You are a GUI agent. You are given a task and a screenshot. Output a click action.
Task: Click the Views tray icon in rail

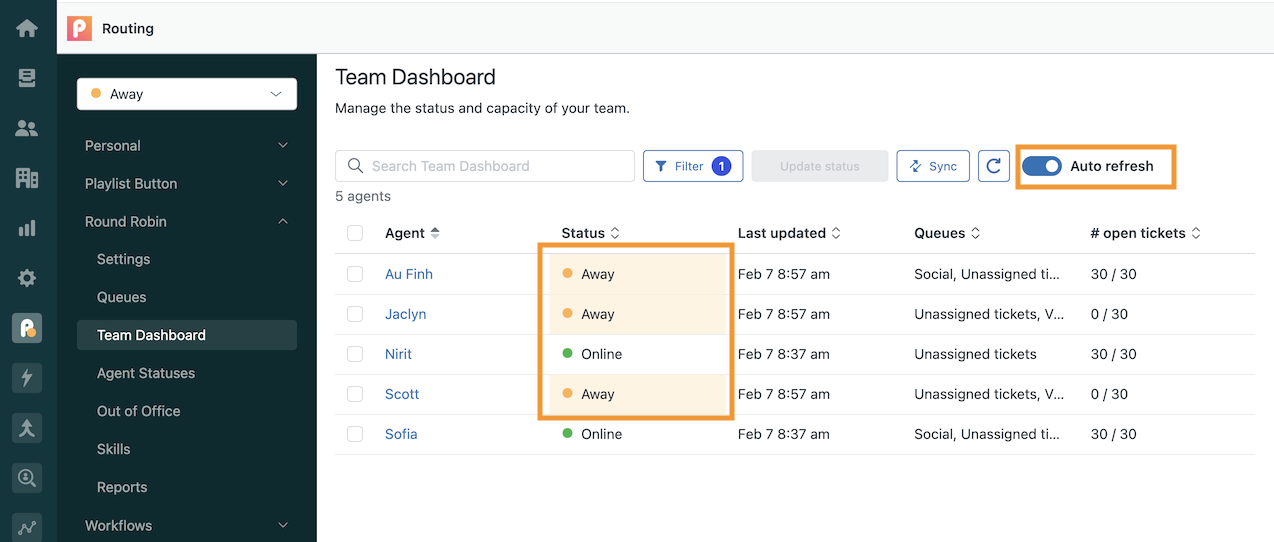click(x=27, y=78)
